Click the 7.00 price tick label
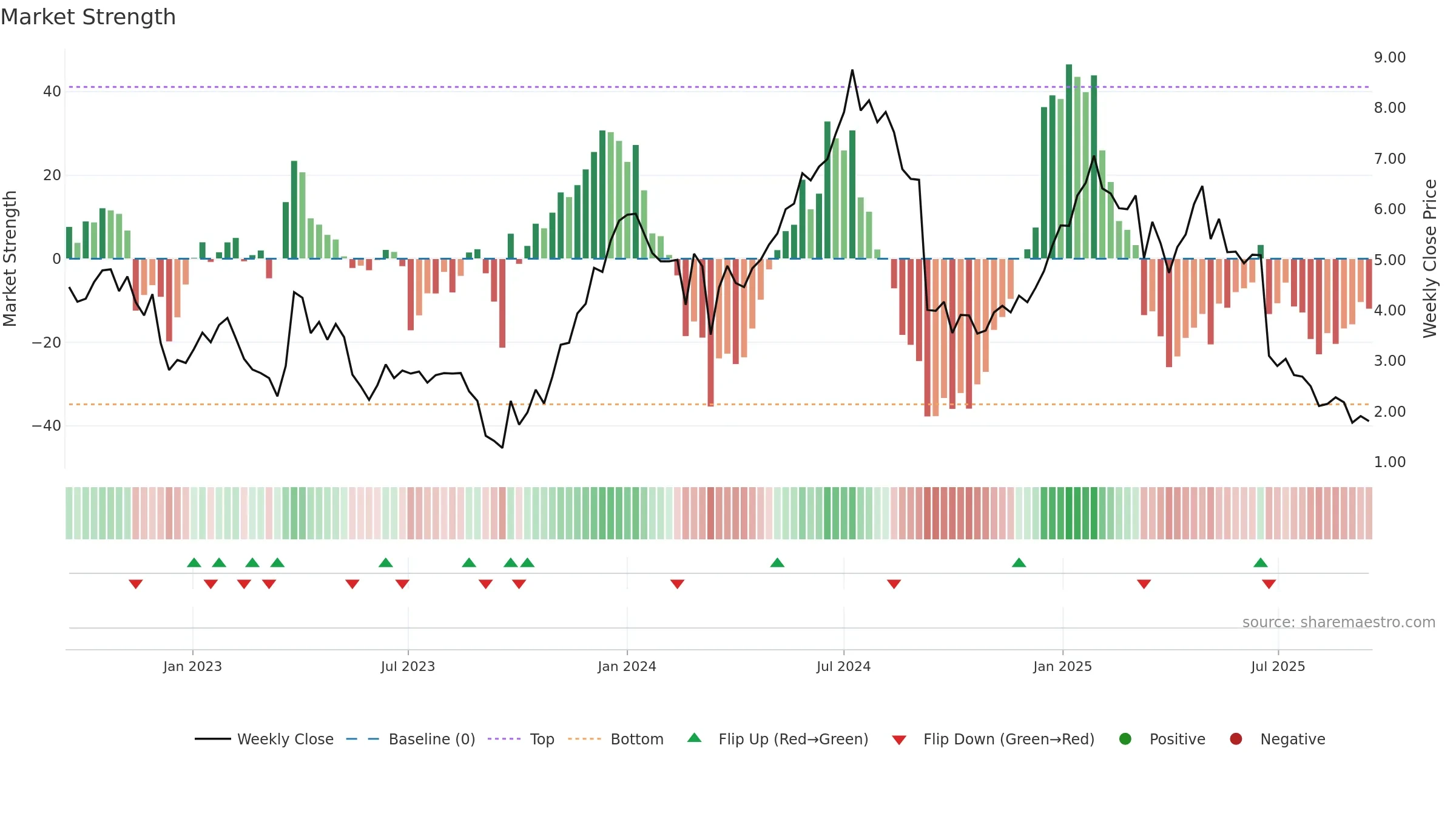Image resolution: width=1456 pixels, height=819 pixels. pos(1390,158)
